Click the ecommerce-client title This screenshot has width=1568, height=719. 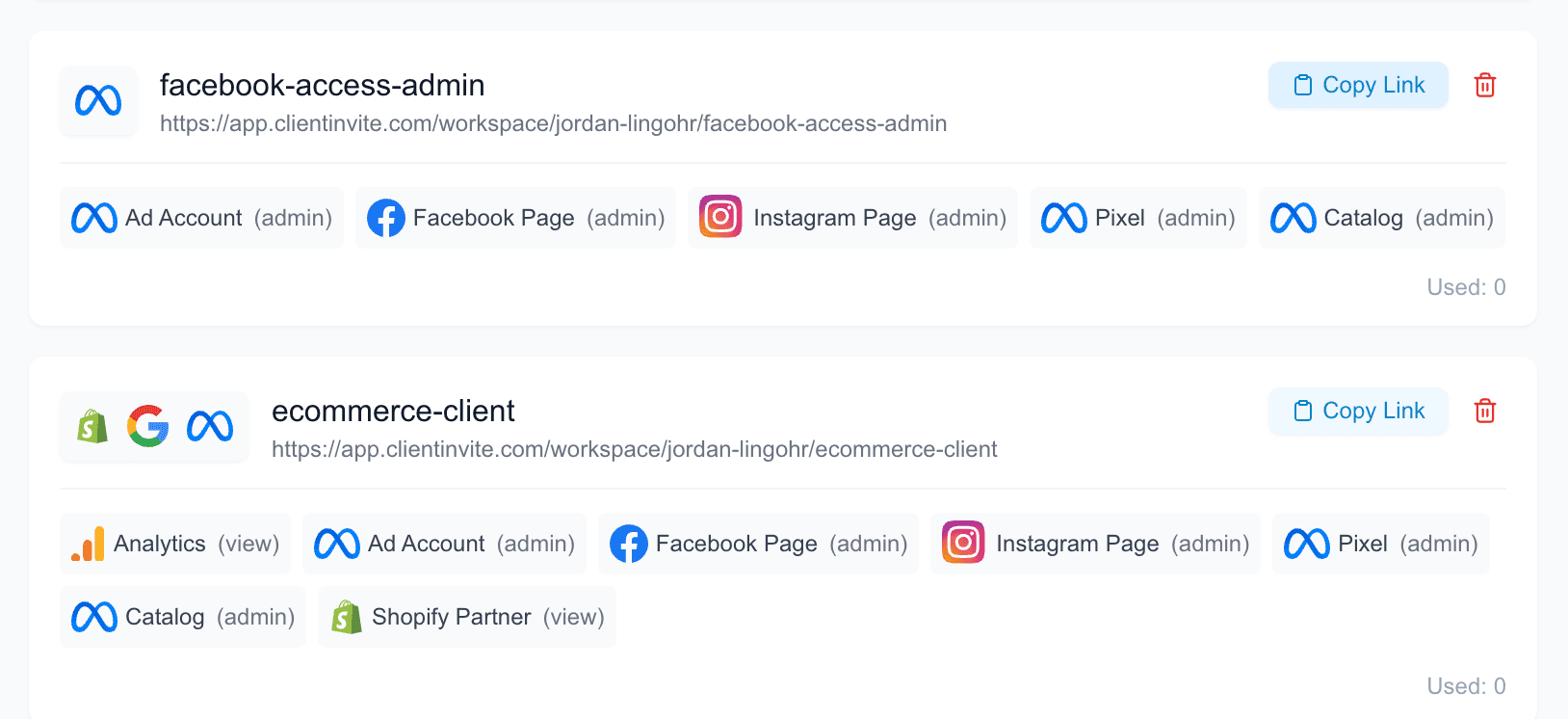pos(393,412)
